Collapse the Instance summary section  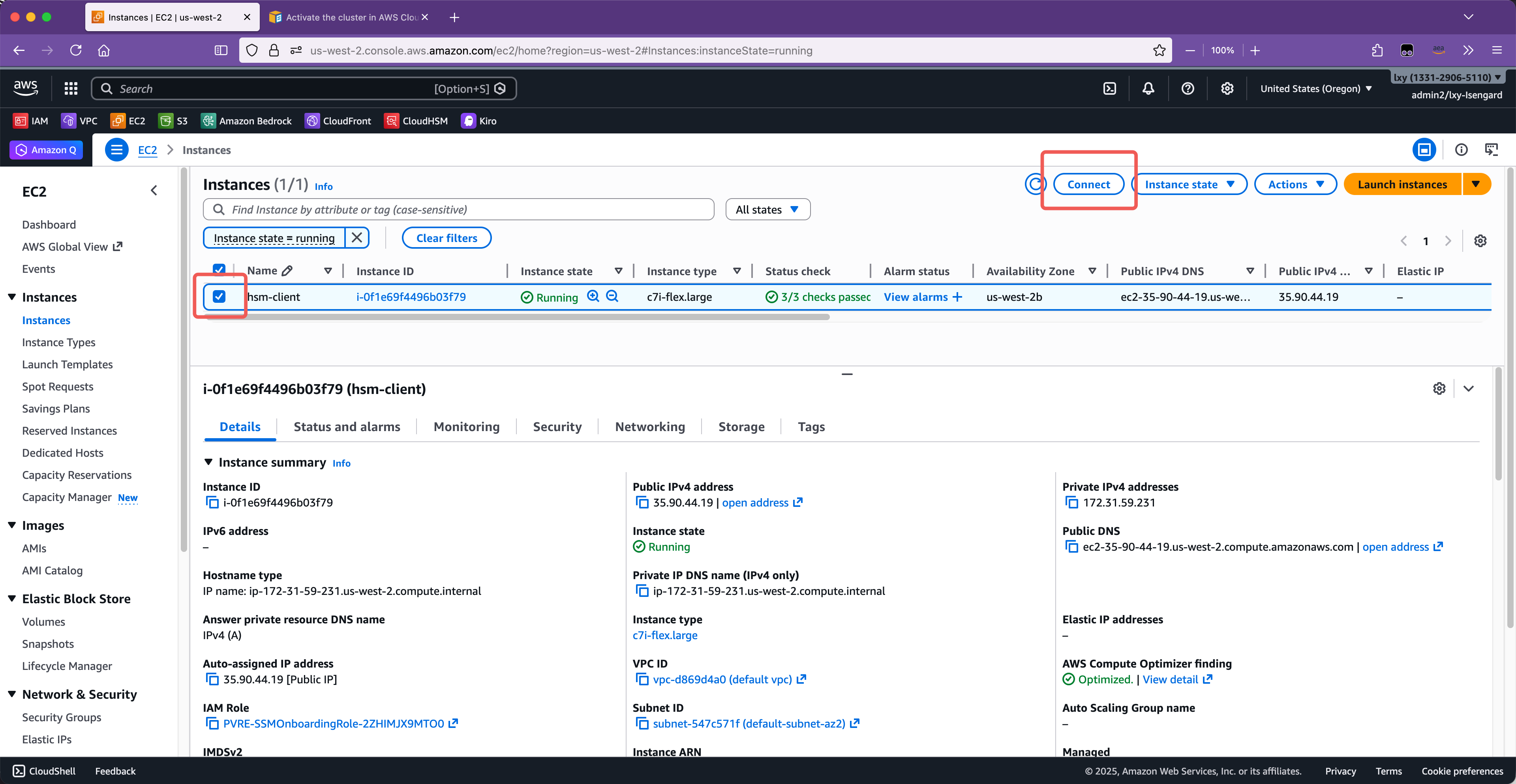tap(208, 463)
